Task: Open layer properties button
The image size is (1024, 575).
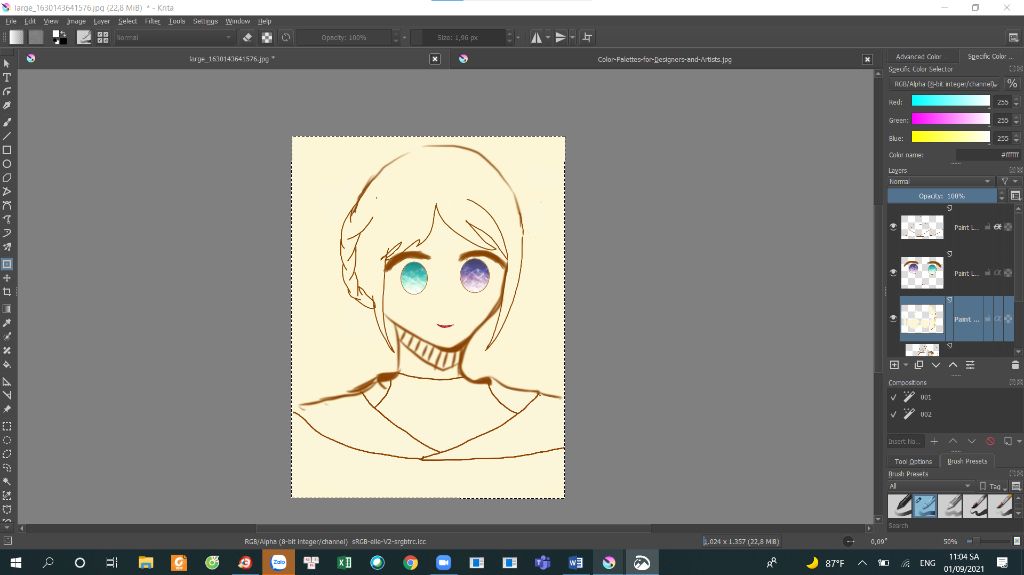Action: pos(970,365)
